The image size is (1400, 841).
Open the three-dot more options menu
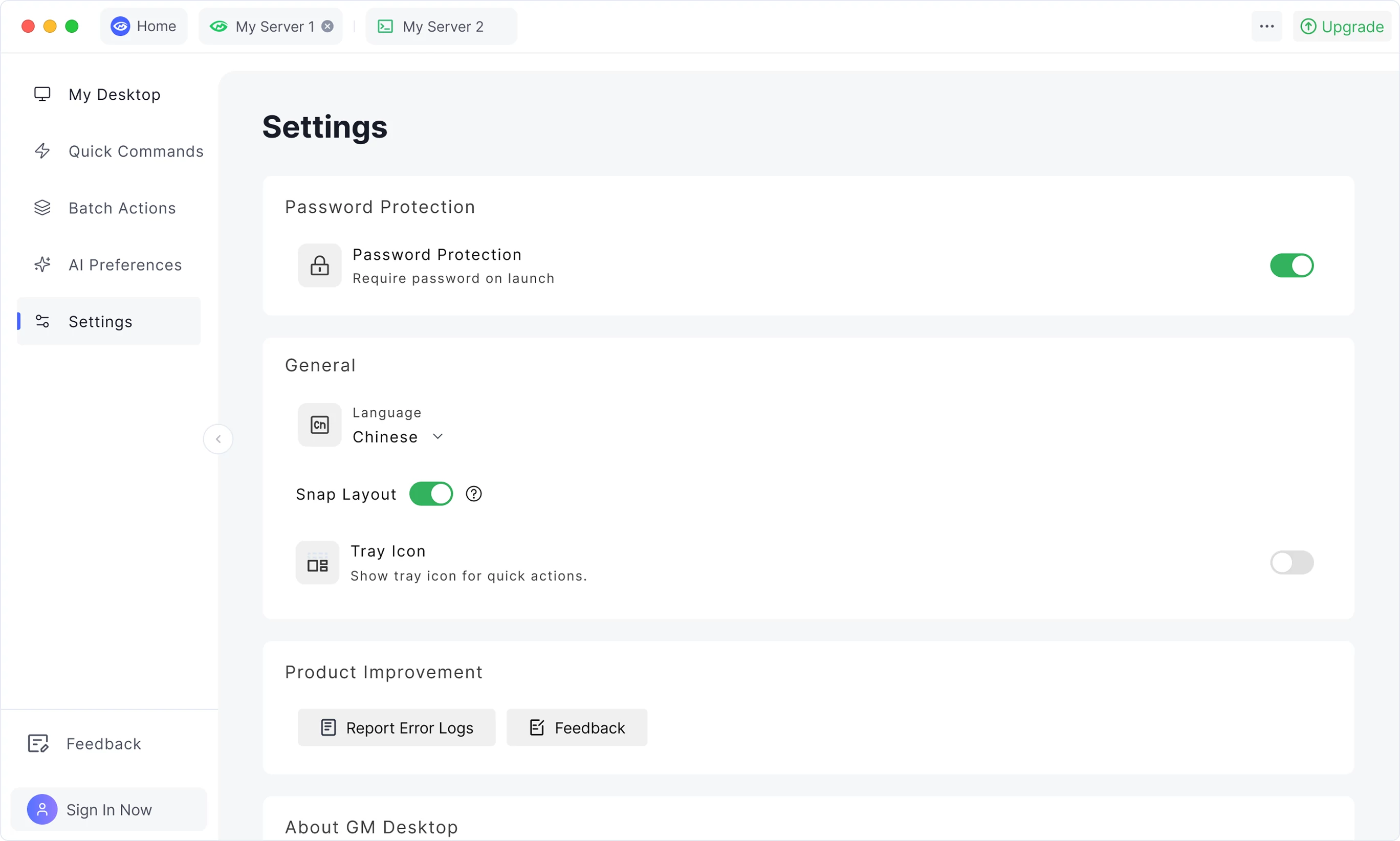pyautogui.click(x=1267, y=26)
